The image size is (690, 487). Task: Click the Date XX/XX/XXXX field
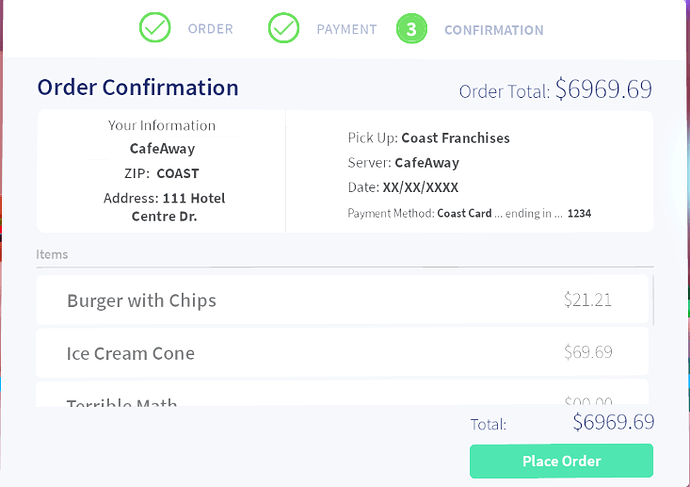(x=403, y=188)
